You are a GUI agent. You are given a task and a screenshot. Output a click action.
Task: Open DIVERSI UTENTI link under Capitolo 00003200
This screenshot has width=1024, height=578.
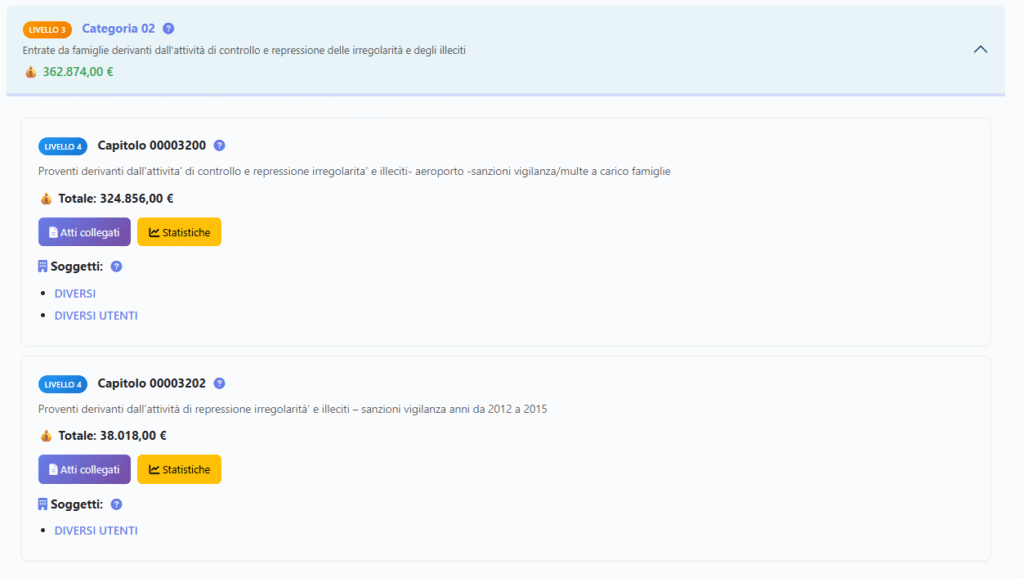pos(96,316)
